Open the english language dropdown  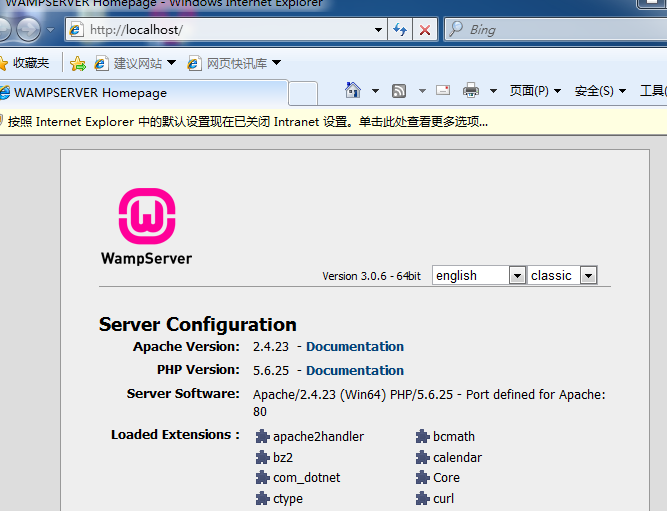(x=479, y=275)
